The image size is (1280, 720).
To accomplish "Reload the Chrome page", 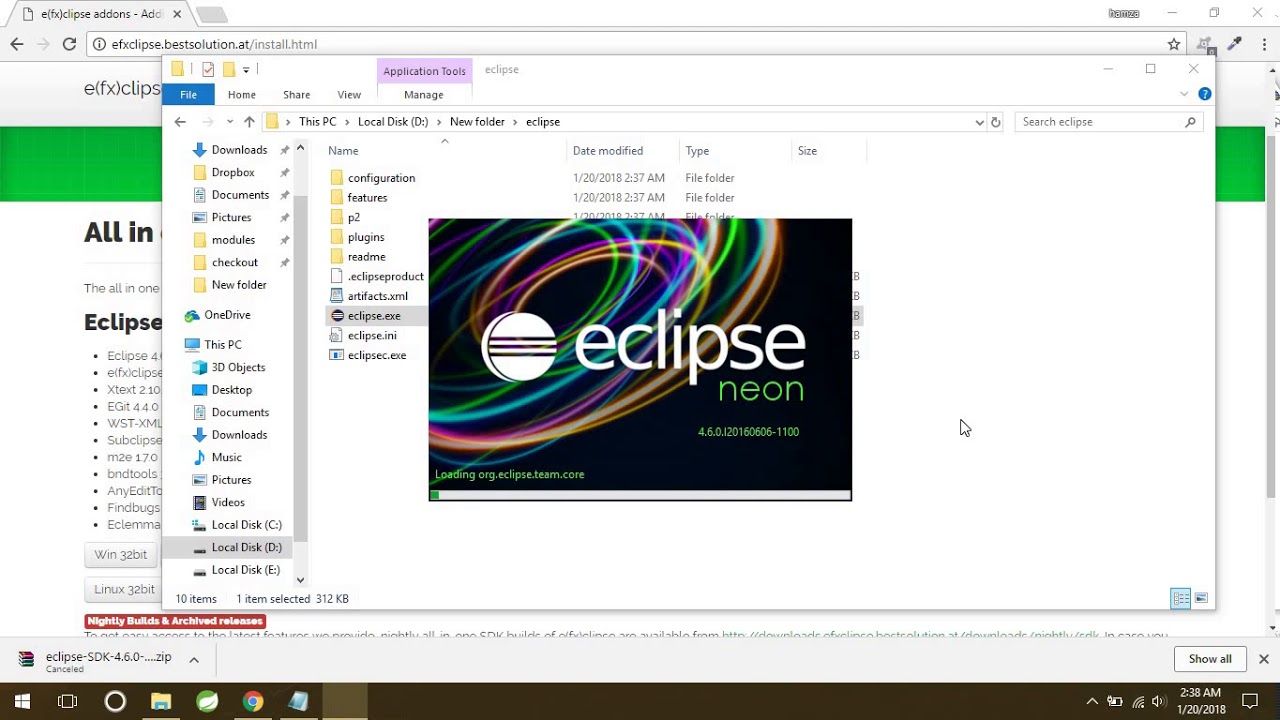I will pos(69,44).
